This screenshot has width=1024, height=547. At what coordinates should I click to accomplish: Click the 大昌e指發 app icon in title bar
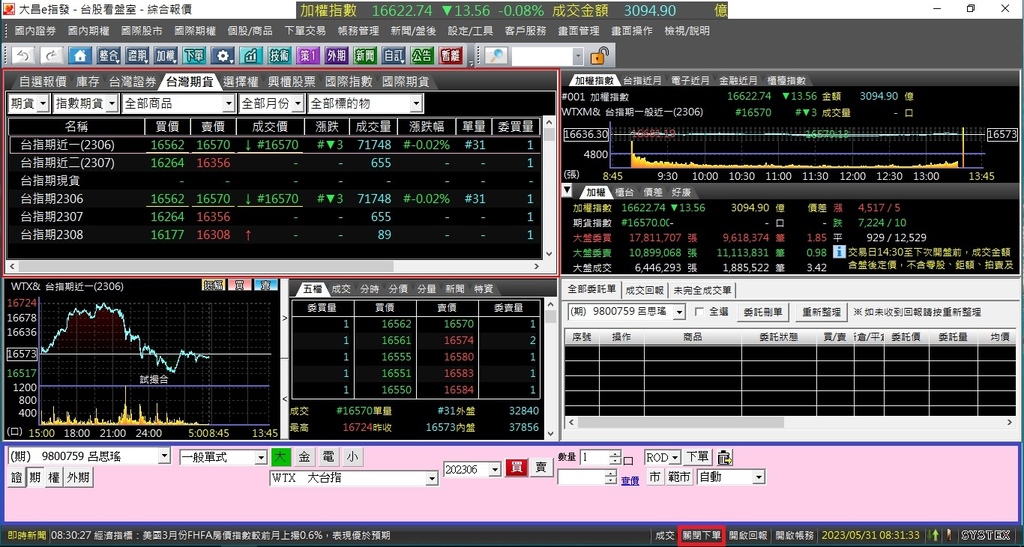(x=8, y=9)
